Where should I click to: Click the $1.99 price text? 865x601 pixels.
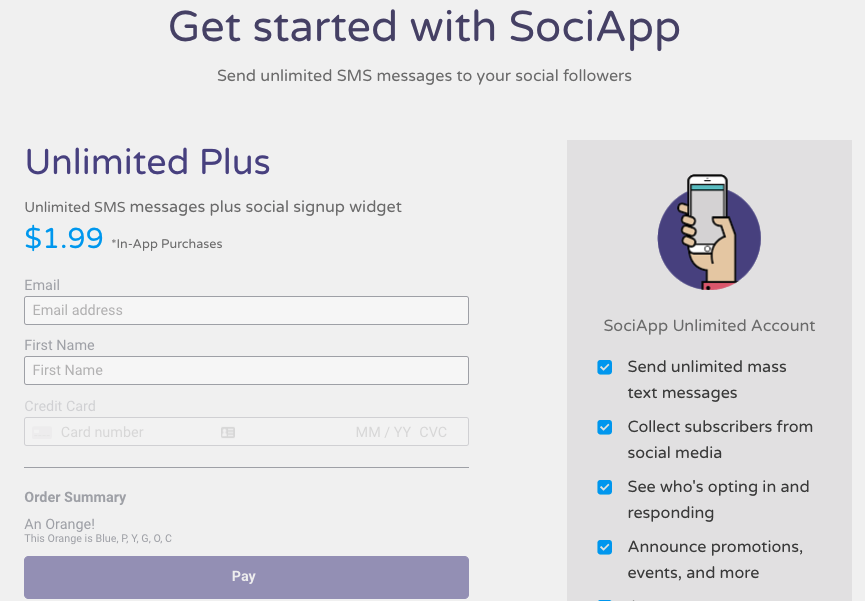[x=64, y=238]
